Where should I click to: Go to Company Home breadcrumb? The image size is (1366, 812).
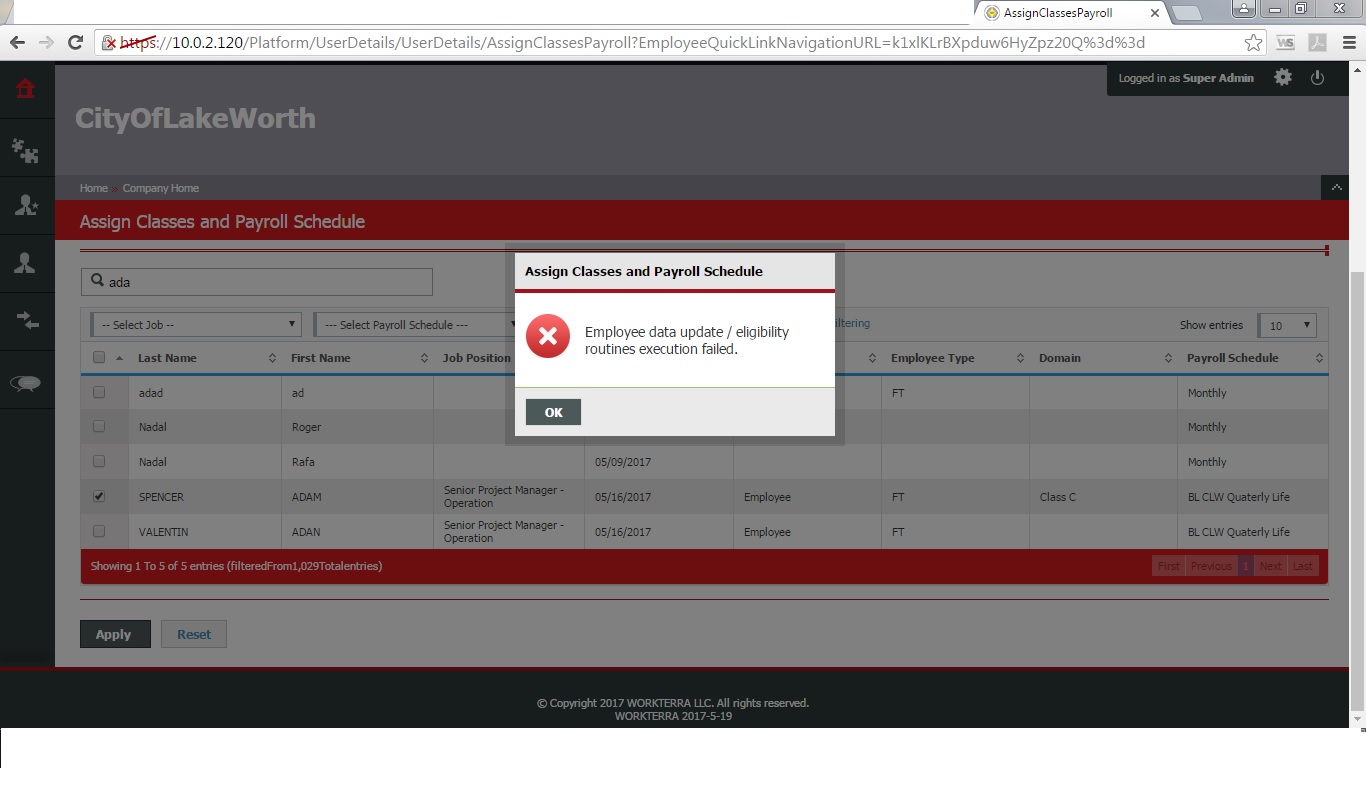pos(160,188)
